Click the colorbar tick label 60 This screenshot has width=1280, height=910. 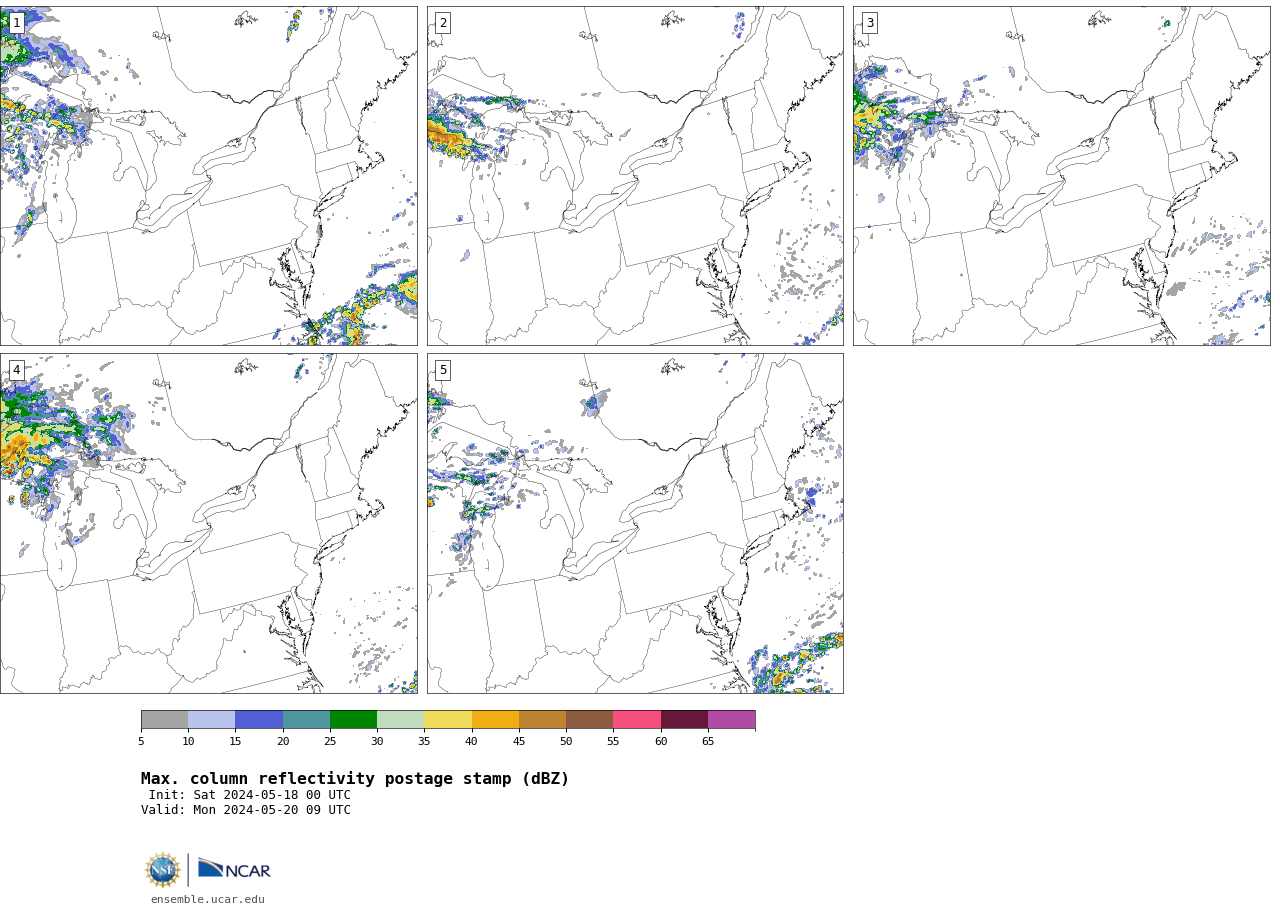point(661,741)
